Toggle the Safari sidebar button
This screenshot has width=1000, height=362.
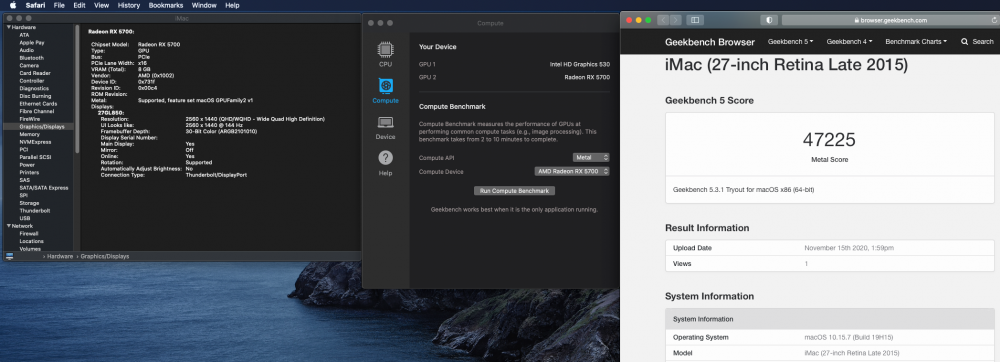pos(695,20)
